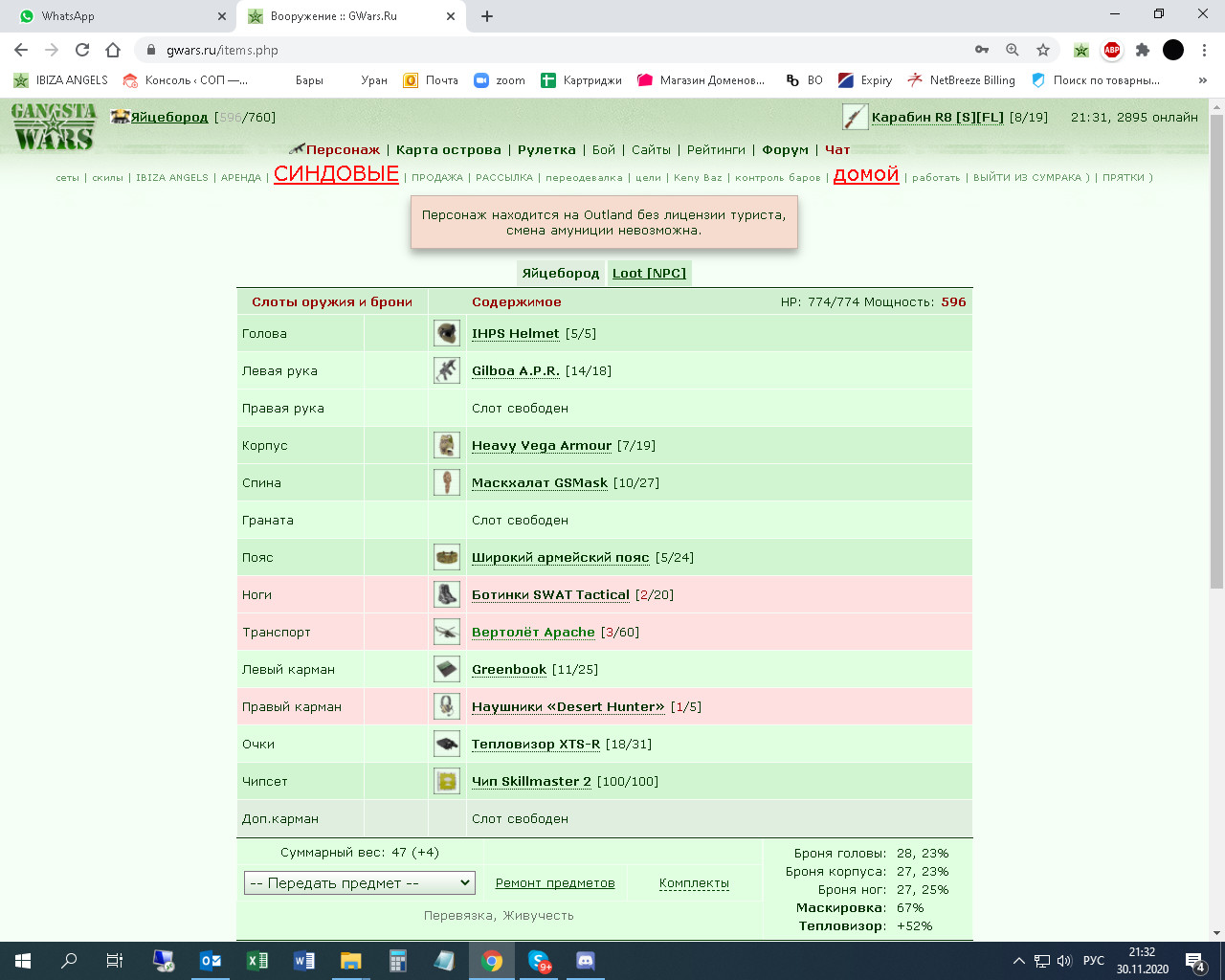Open Calculator from the taskbar
Viewport: 1225px width, 980px height.
(398, 961)
